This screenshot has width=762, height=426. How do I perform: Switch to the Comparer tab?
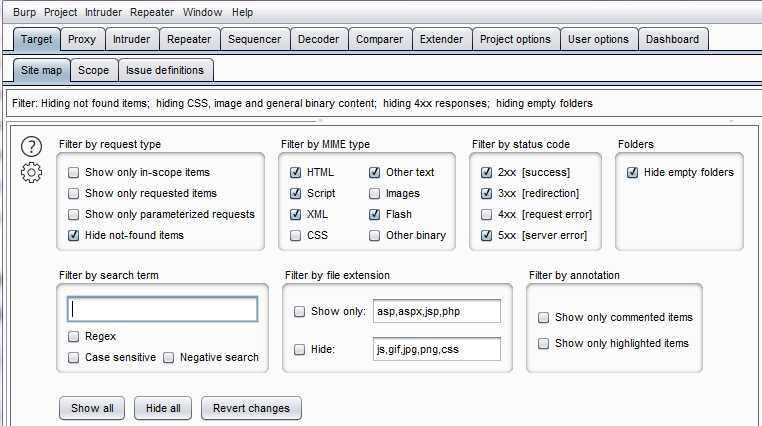pos(380,39)
